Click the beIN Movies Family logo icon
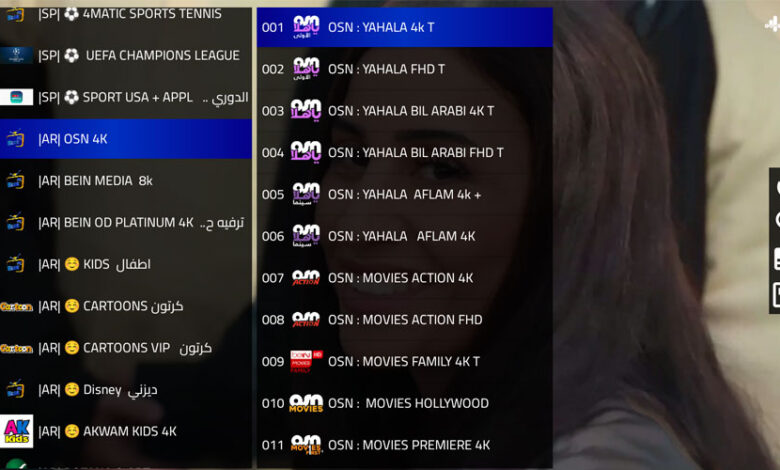 tap(306, 362)
